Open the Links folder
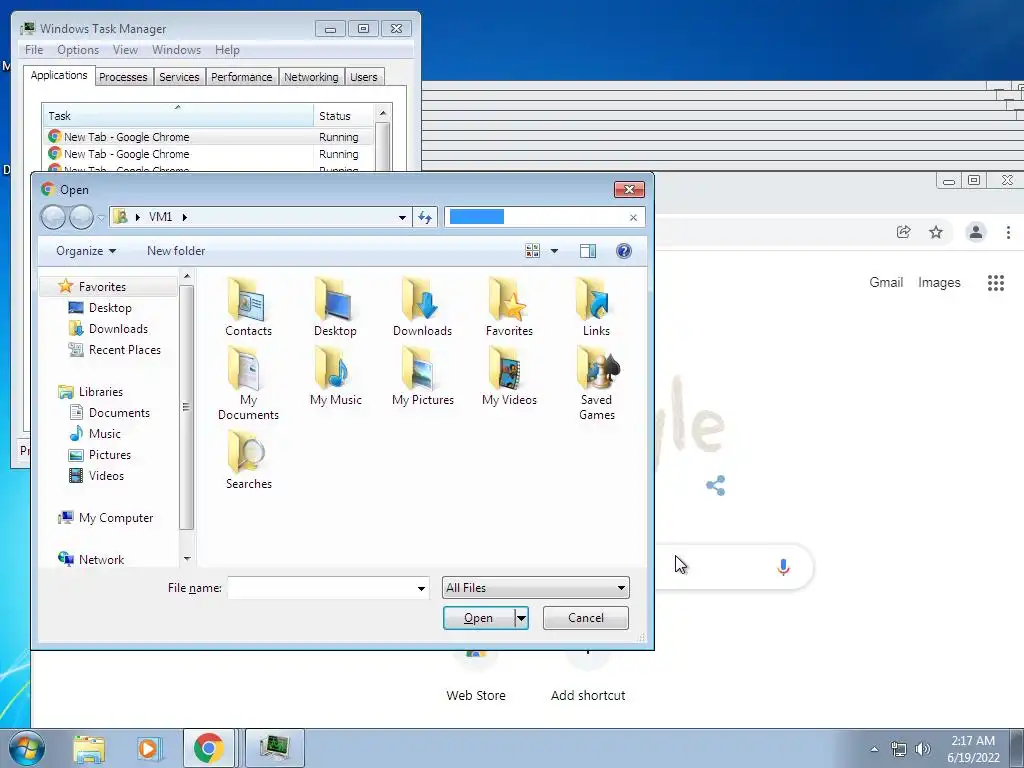The height and width of the screenshot is (768, 1024). (x=596, y=307)
